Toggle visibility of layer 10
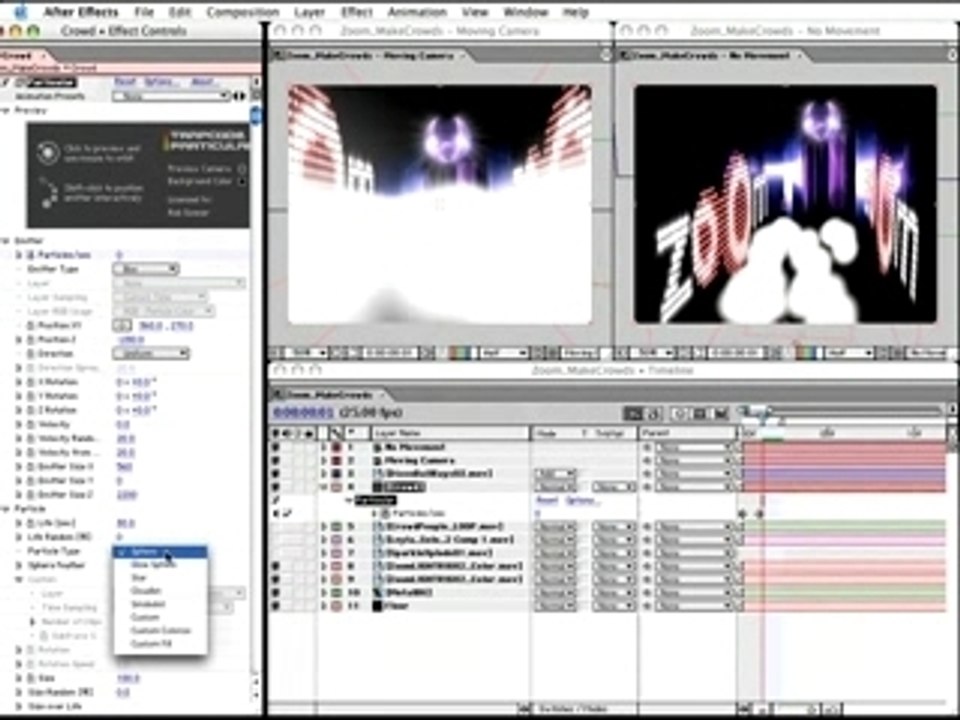Screen dimensions: 960x720 pyautogui.click(x=276, y=593)
